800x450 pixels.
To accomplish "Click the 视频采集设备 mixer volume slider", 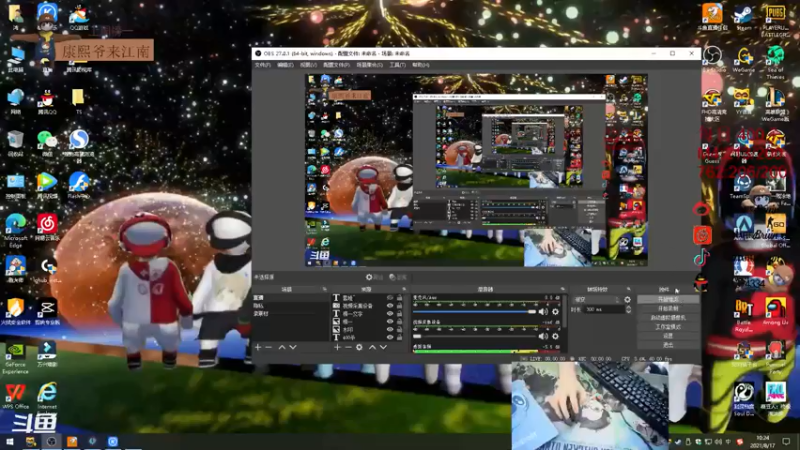I will coord(474,336).
